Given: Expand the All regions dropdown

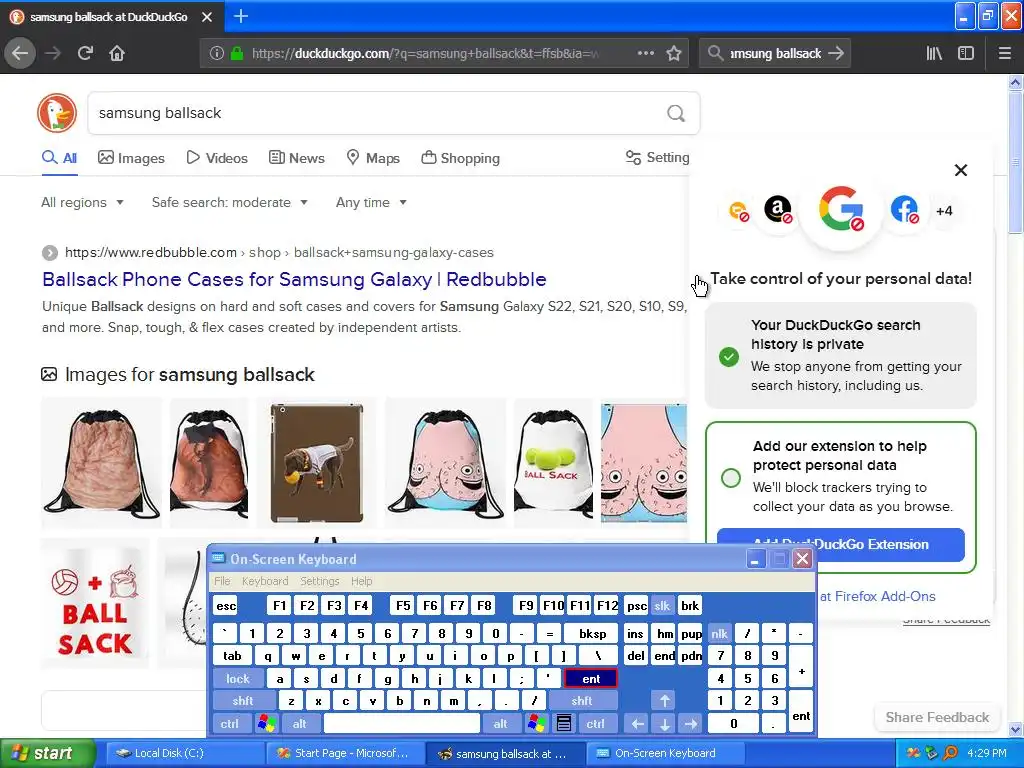Looking at the screenshot, I should (82, 202).
